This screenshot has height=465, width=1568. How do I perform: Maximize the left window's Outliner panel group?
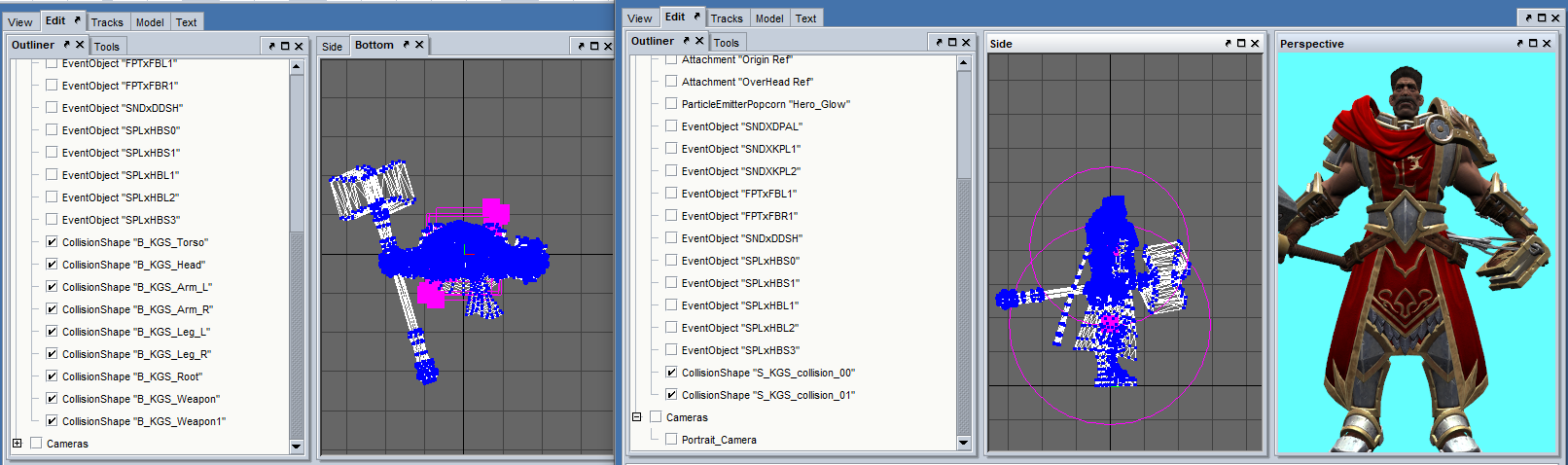coord(285,46)
